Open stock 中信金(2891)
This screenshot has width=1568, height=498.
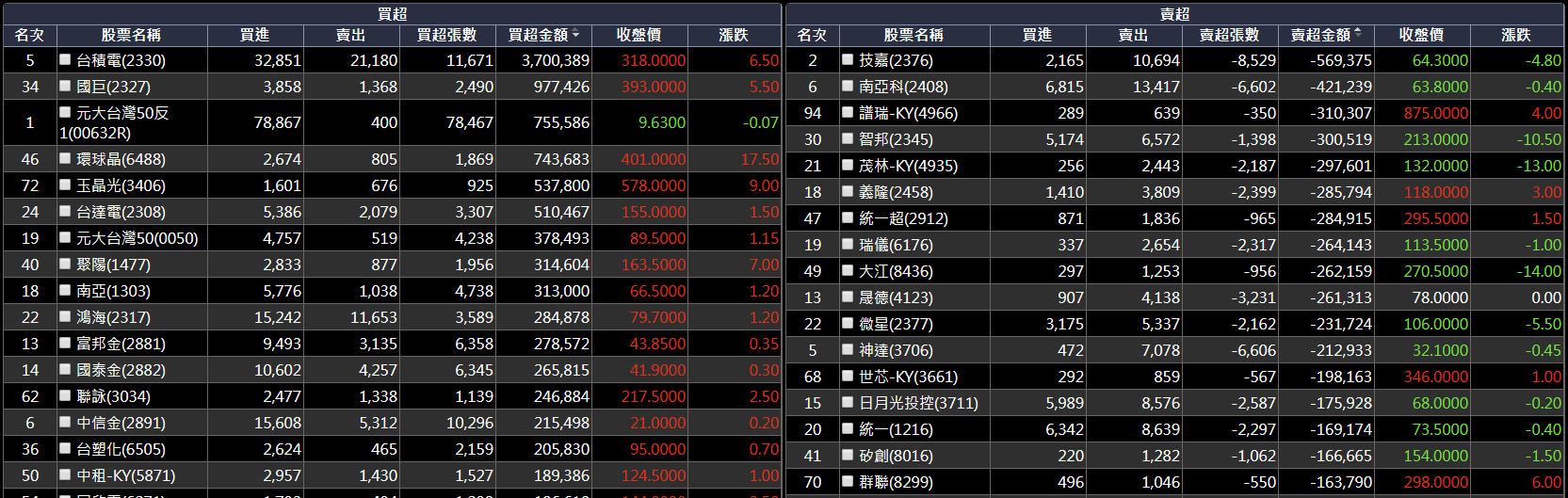(121, 423)
